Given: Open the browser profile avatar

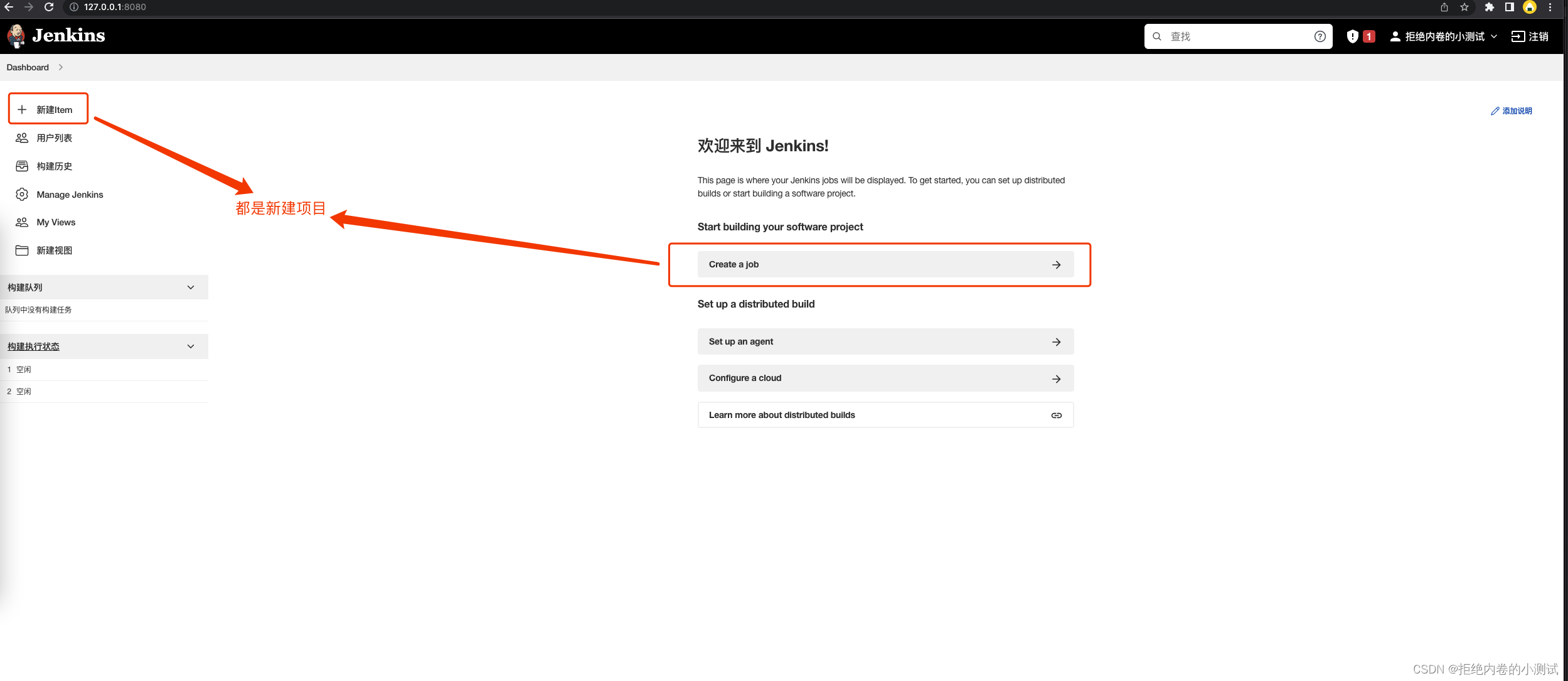Looking at the screenshot, I should click(x=1530, y=7).
